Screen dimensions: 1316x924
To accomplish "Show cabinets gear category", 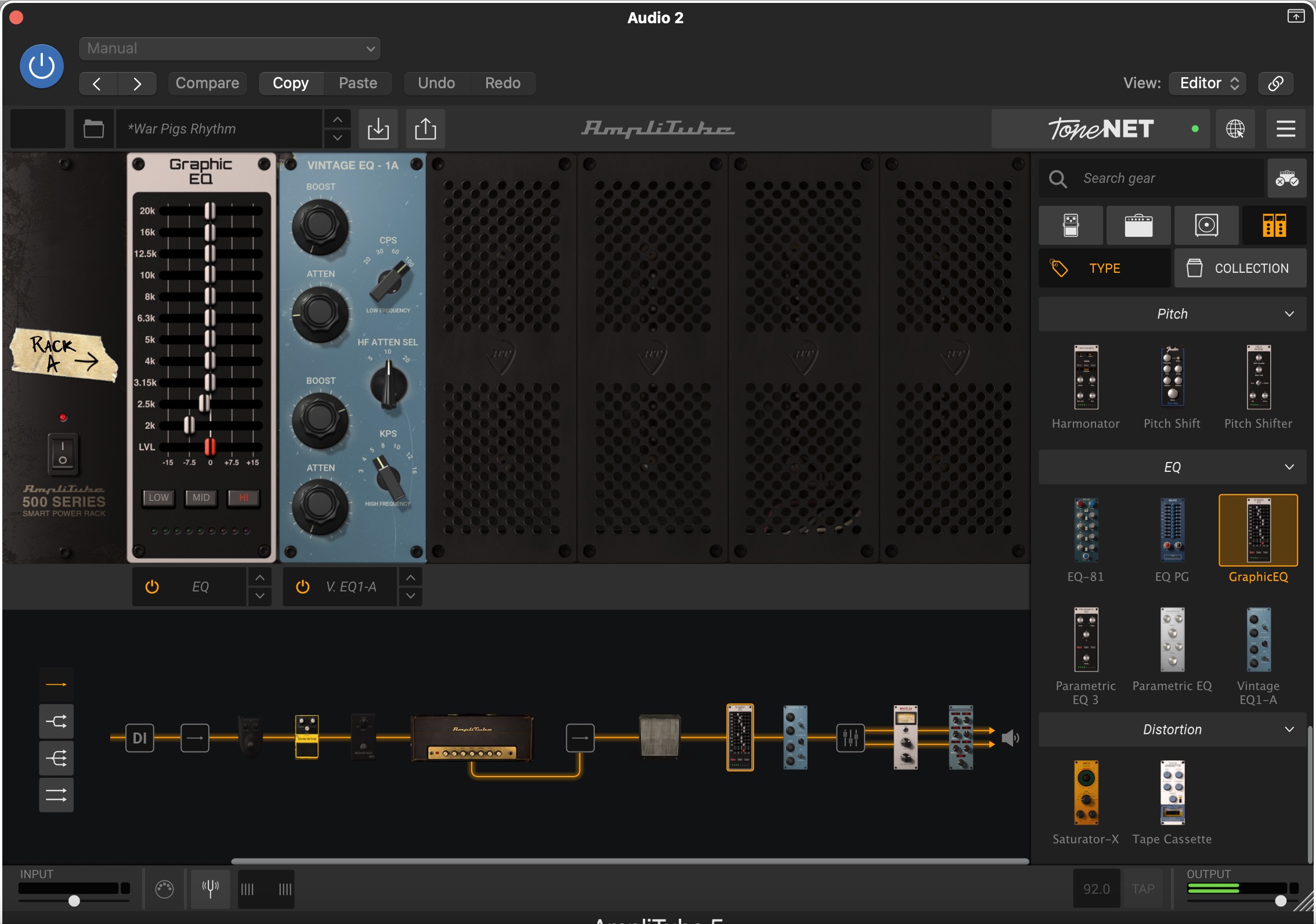I will click(1206, 225).
